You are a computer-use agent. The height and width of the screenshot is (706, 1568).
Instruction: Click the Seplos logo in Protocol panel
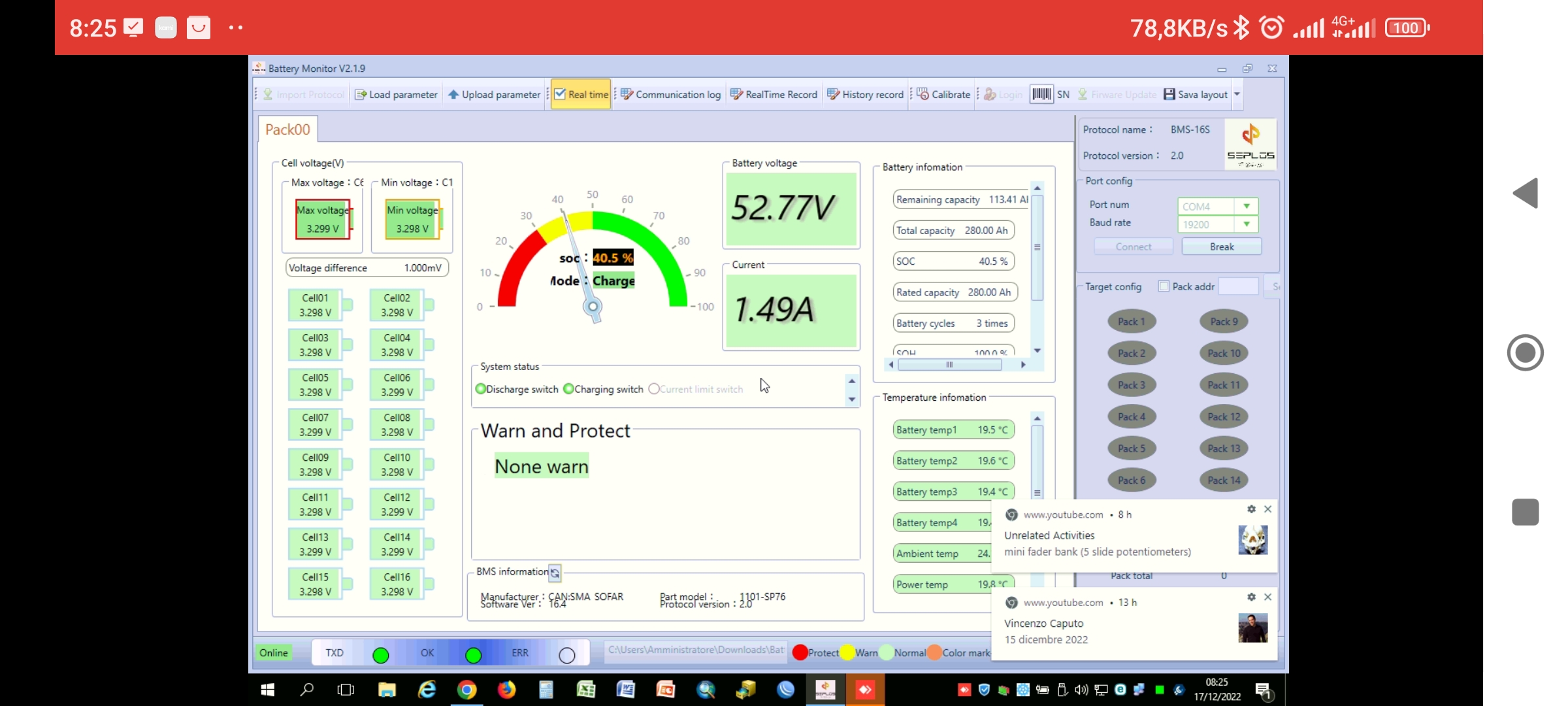[x=1250, y=143]
